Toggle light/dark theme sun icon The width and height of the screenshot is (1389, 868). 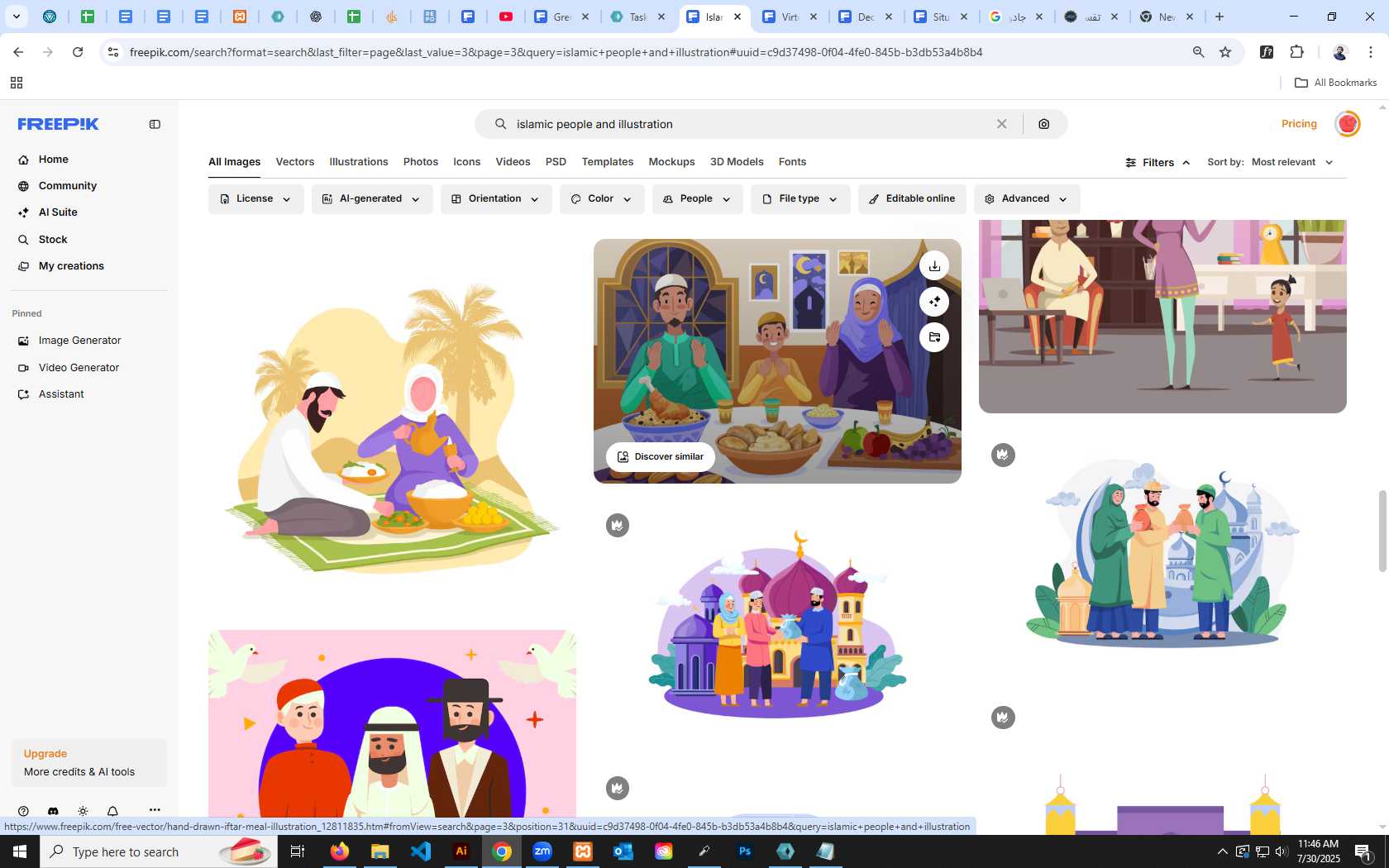[x=83, y=811]
